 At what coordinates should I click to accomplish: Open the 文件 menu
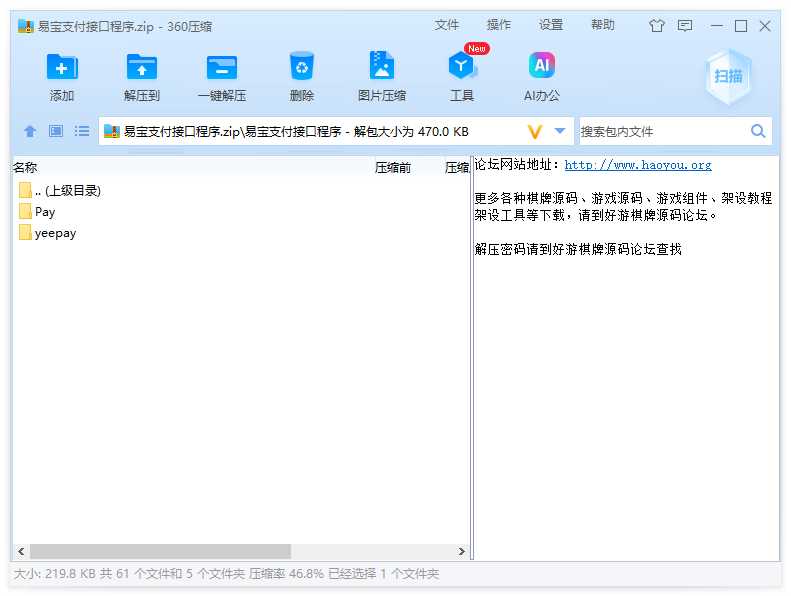point(446,25)
